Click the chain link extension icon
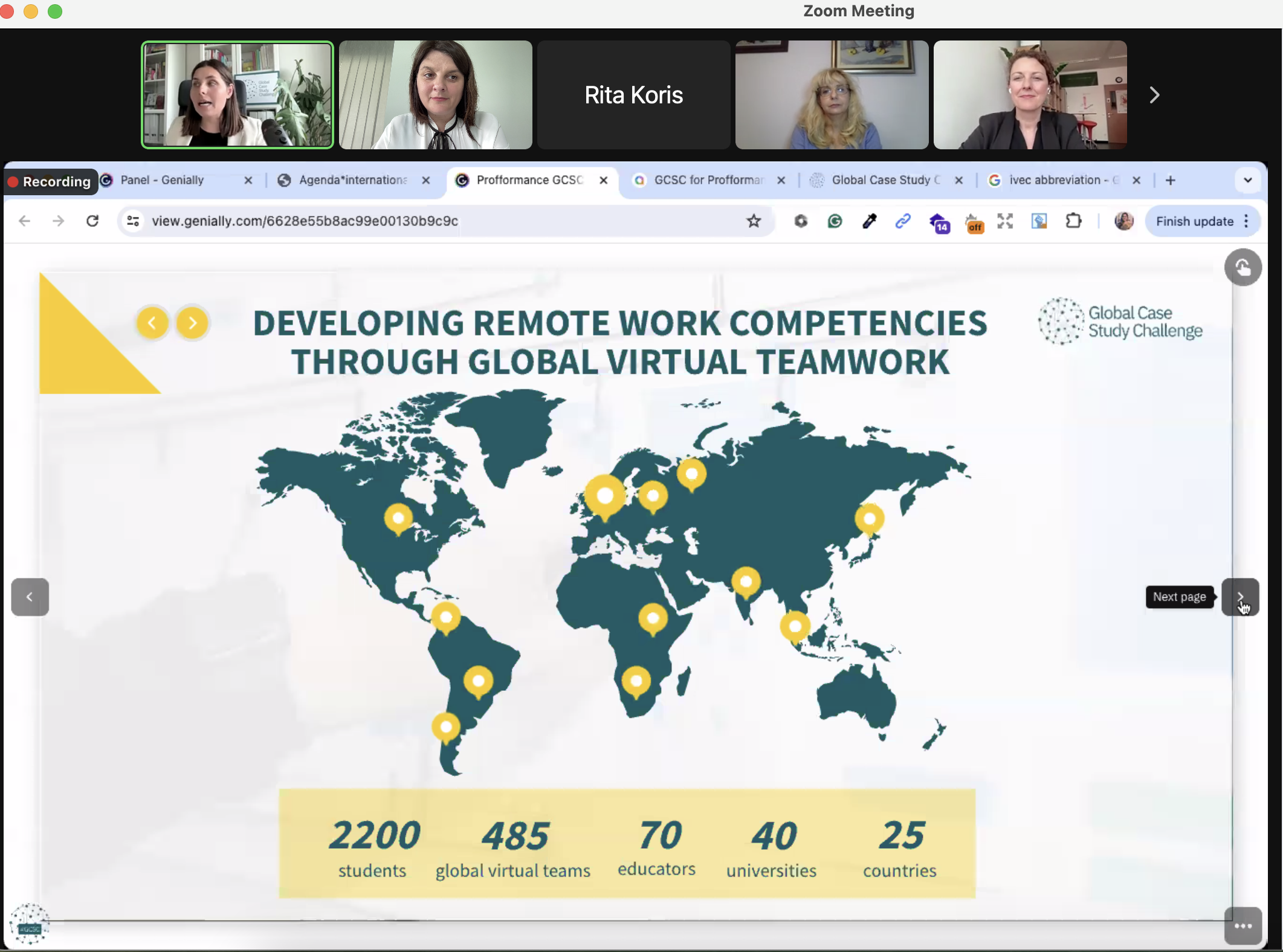The width and height of the screenshot is (1283, 952). pos(903,221)
